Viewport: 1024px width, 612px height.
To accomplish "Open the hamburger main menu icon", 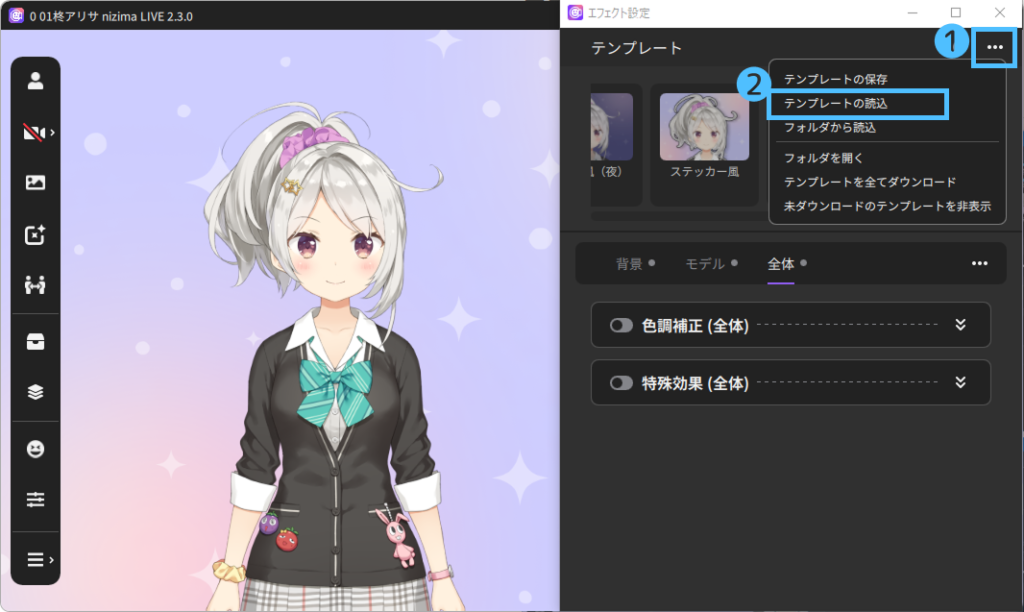I will click(35, 560).
